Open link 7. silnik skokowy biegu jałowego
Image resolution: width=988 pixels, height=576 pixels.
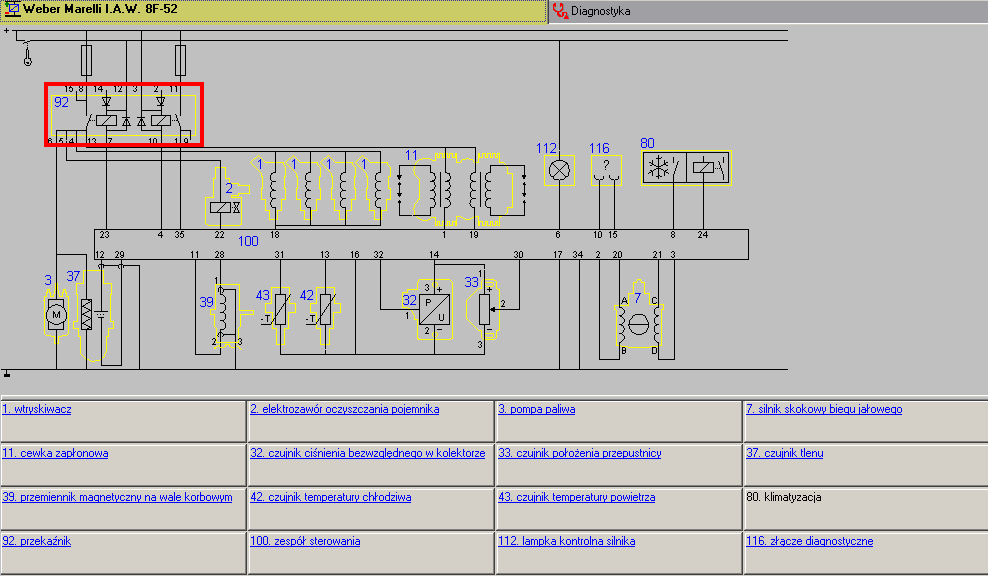tap(824, 409)
